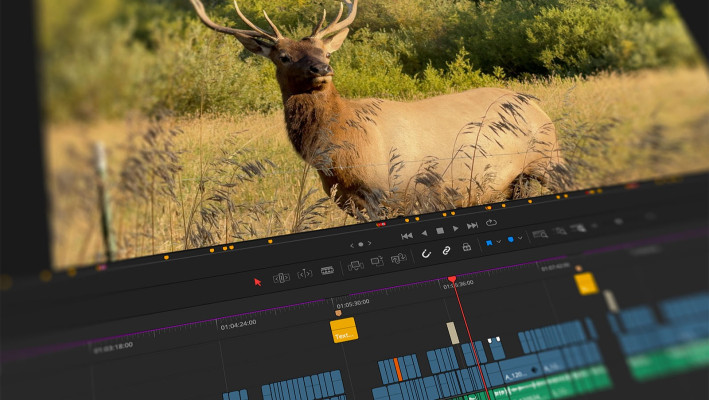Go to next edit point arrow
The width and height of the screenshot is (709, 400).
[x=369, y=243]
